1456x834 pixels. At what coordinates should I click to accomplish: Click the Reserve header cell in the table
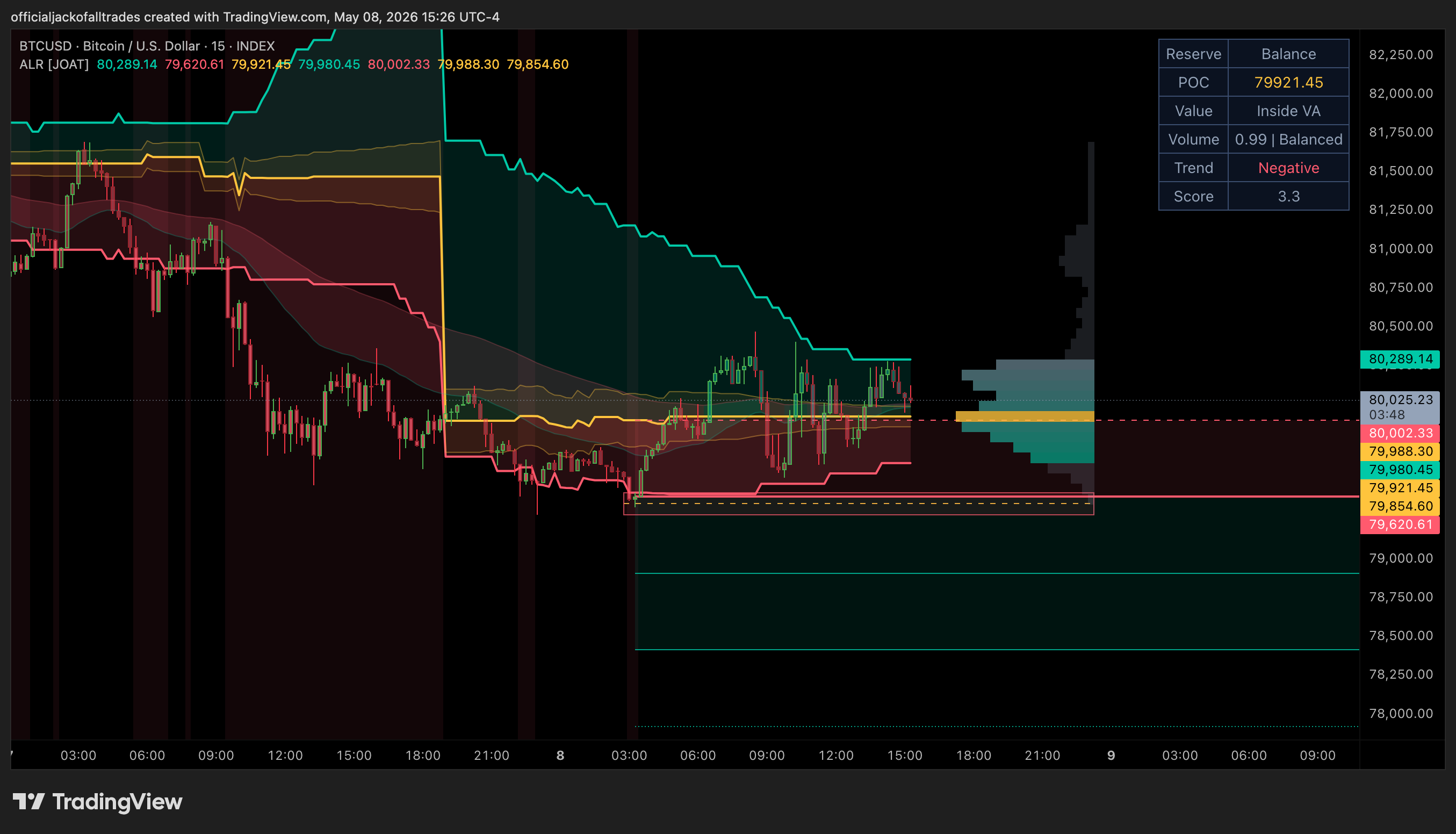1193,54
